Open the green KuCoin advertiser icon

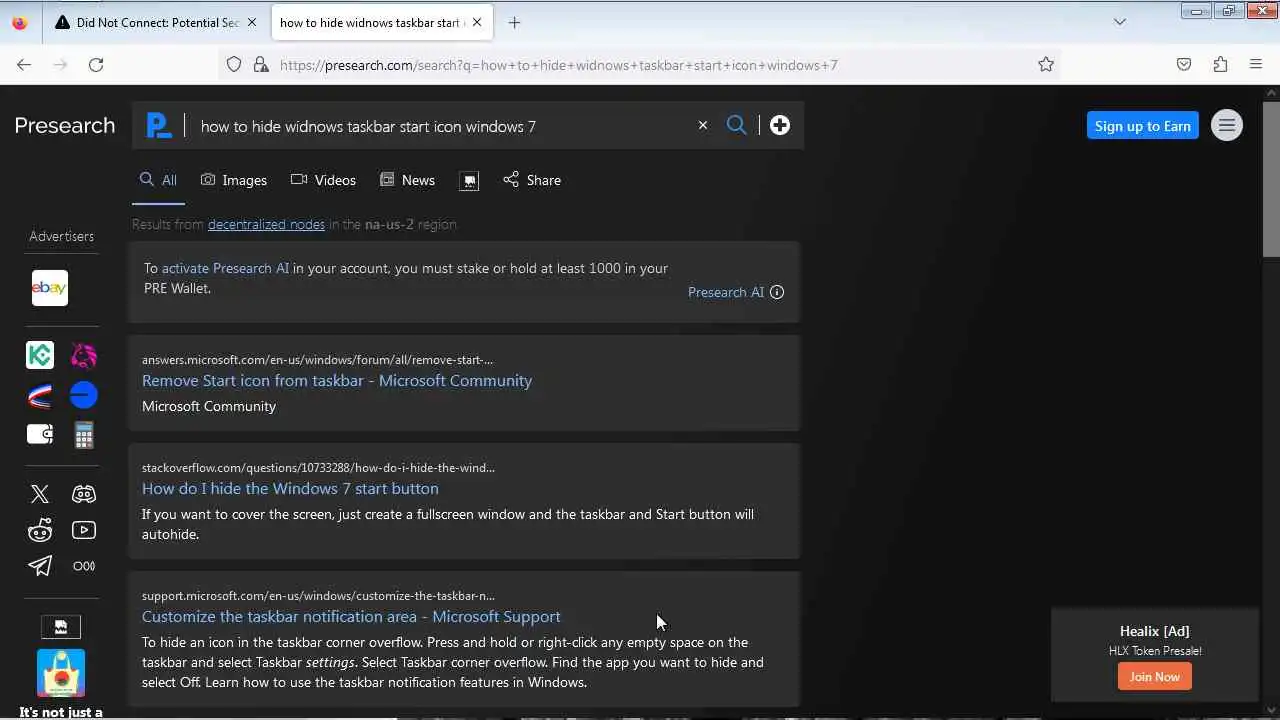pos(40,355)
